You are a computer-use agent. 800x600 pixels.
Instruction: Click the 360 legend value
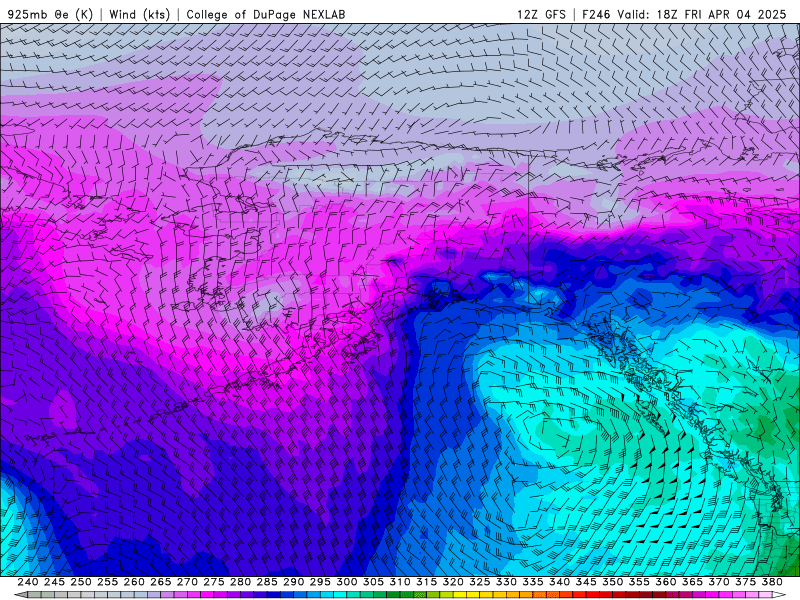(665, 582)
